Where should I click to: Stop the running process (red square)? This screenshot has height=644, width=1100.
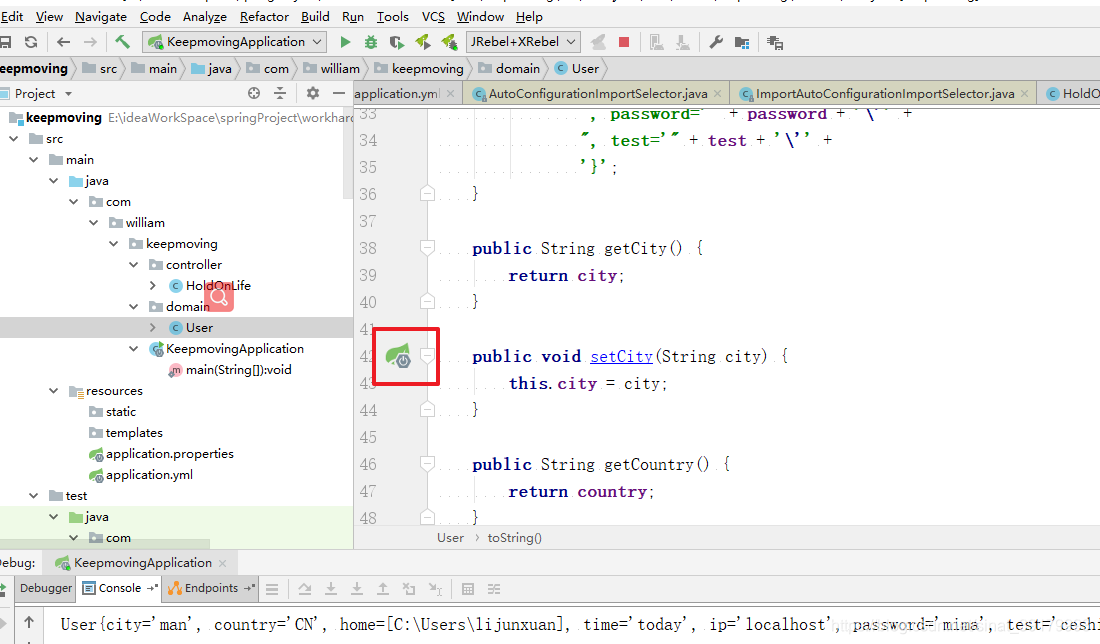click(x=624, y=42)
